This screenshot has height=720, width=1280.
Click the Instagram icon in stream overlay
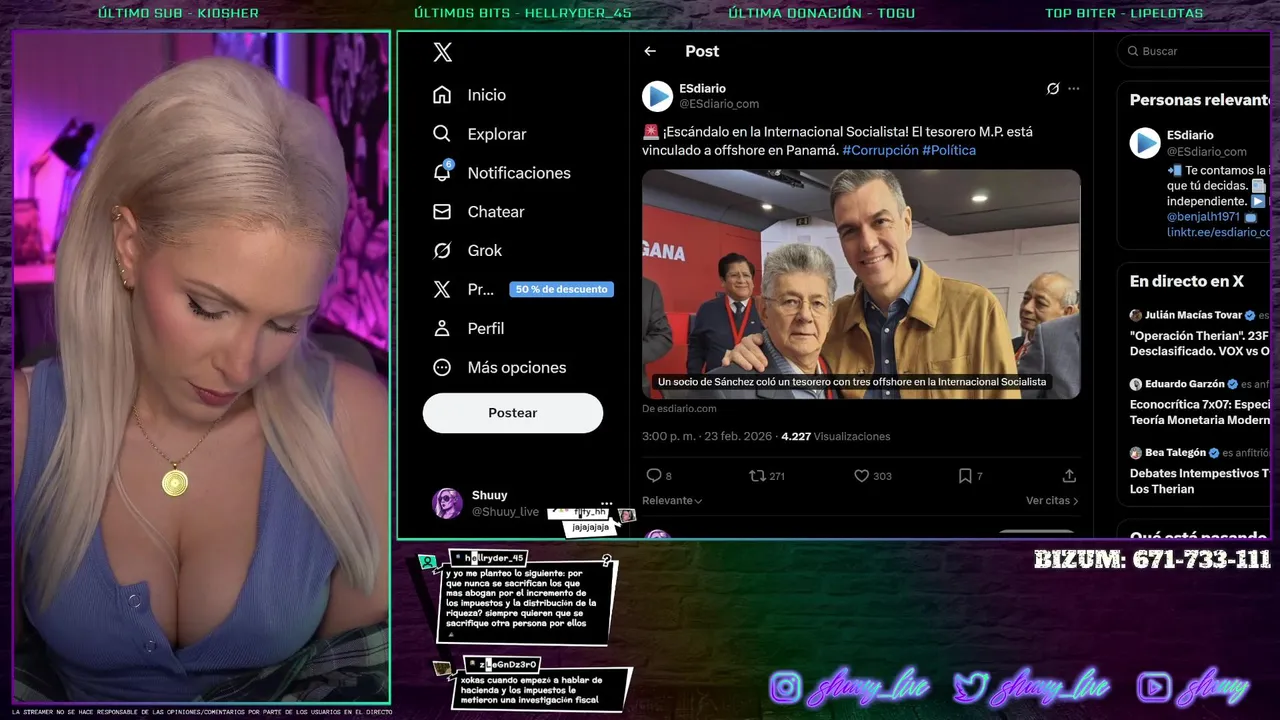tap(786, 687)
